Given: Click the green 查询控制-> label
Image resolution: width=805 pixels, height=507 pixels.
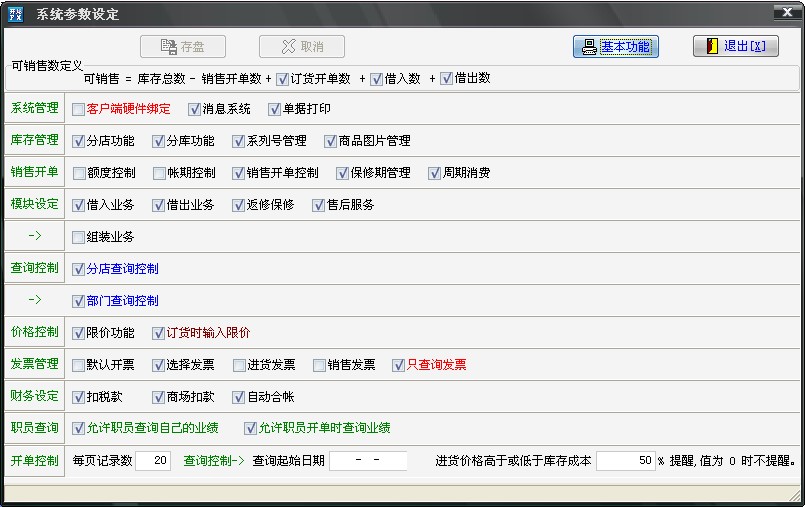Looking at the screenshot, I should (x=214, y=461).
